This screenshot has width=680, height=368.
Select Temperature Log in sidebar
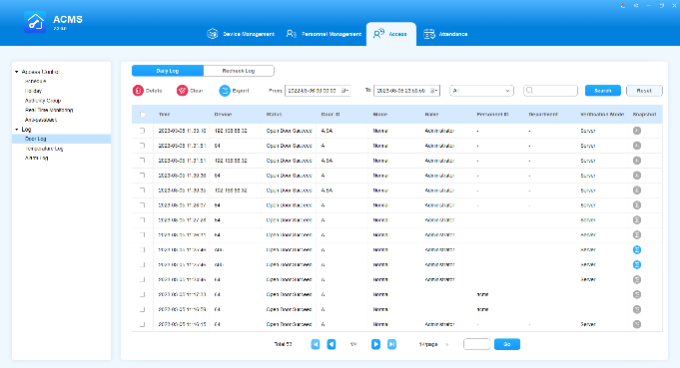pos(44,149)
